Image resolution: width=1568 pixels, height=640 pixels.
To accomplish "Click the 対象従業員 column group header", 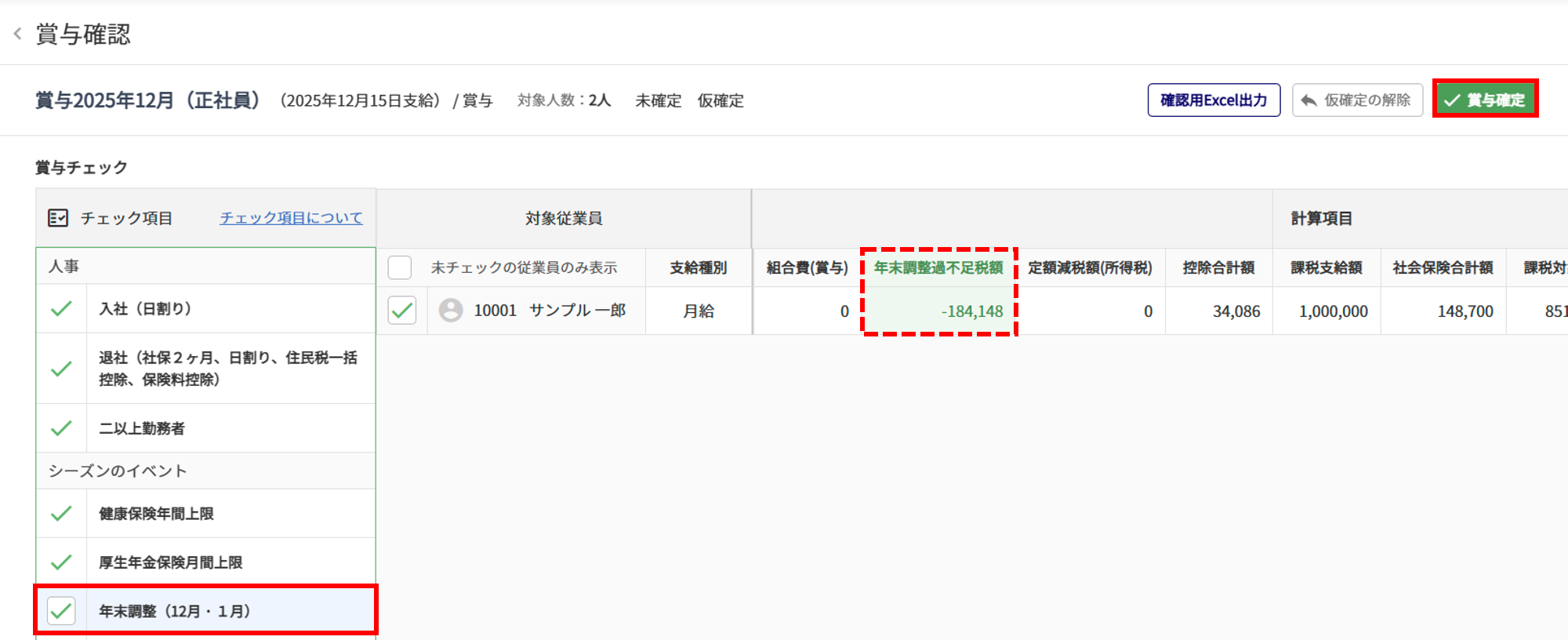I will (x=564, y=218).
